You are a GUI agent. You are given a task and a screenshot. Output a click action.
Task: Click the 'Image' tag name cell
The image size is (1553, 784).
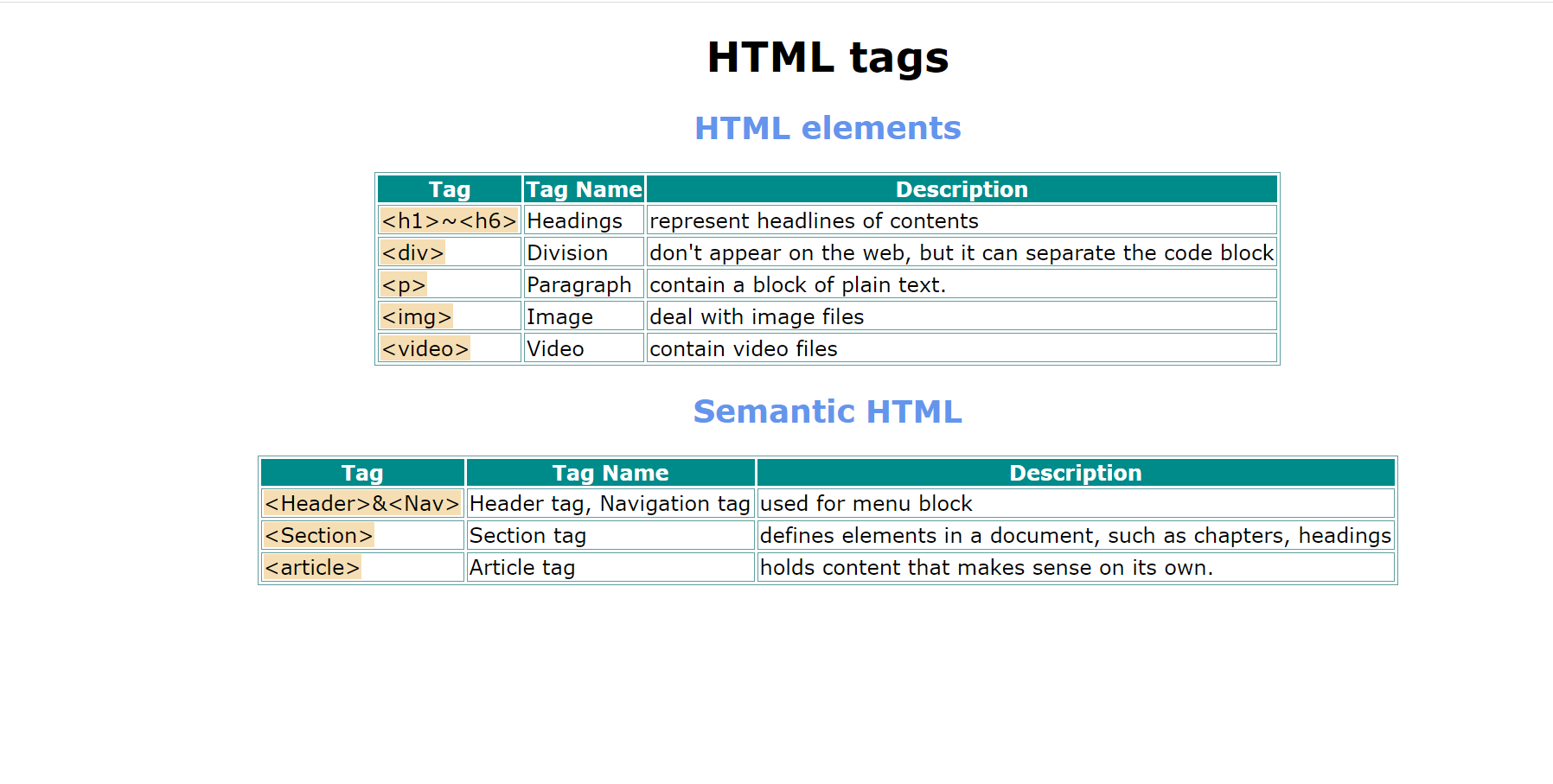coord(584,316)
